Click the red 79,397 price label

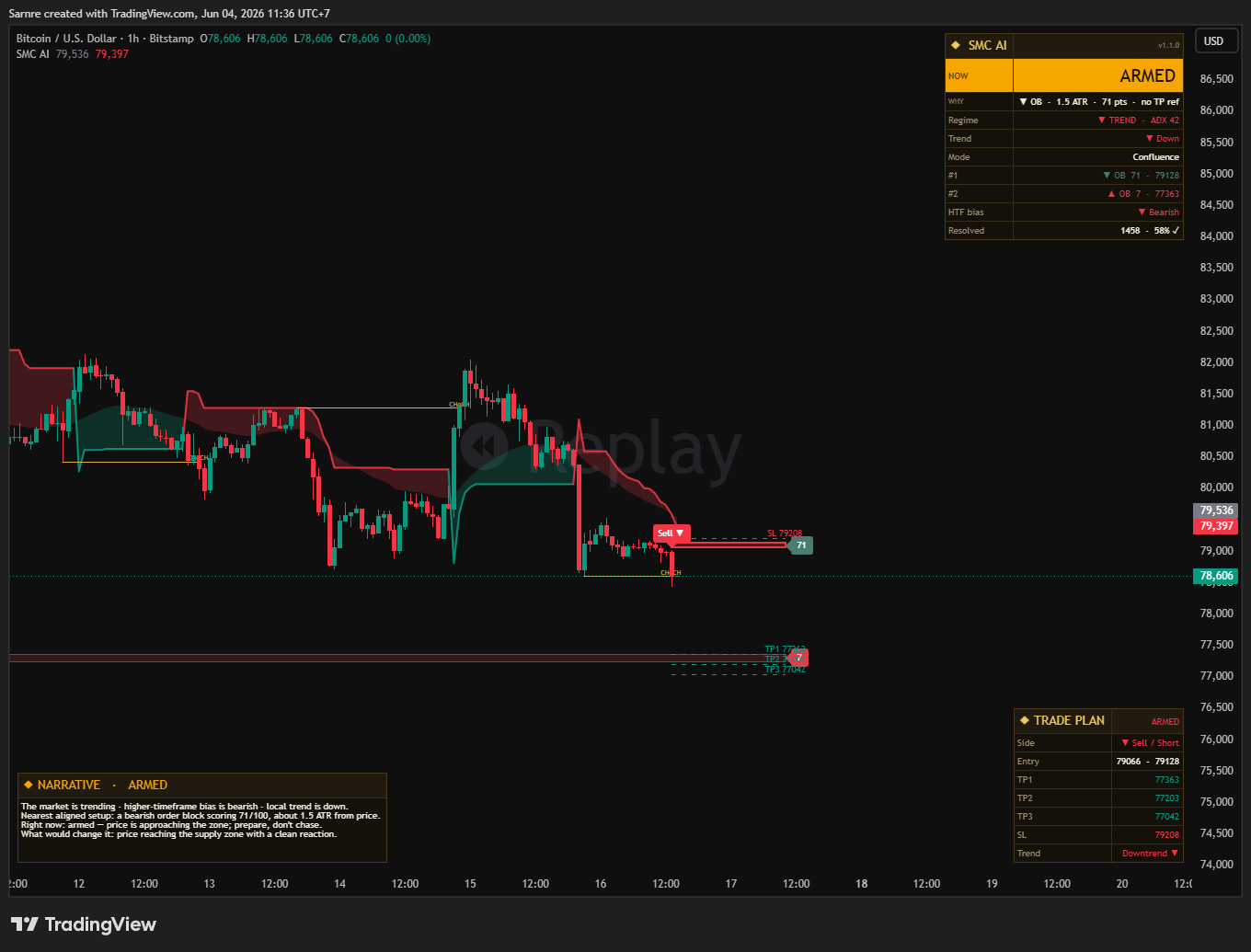[x=1216, y=526]
